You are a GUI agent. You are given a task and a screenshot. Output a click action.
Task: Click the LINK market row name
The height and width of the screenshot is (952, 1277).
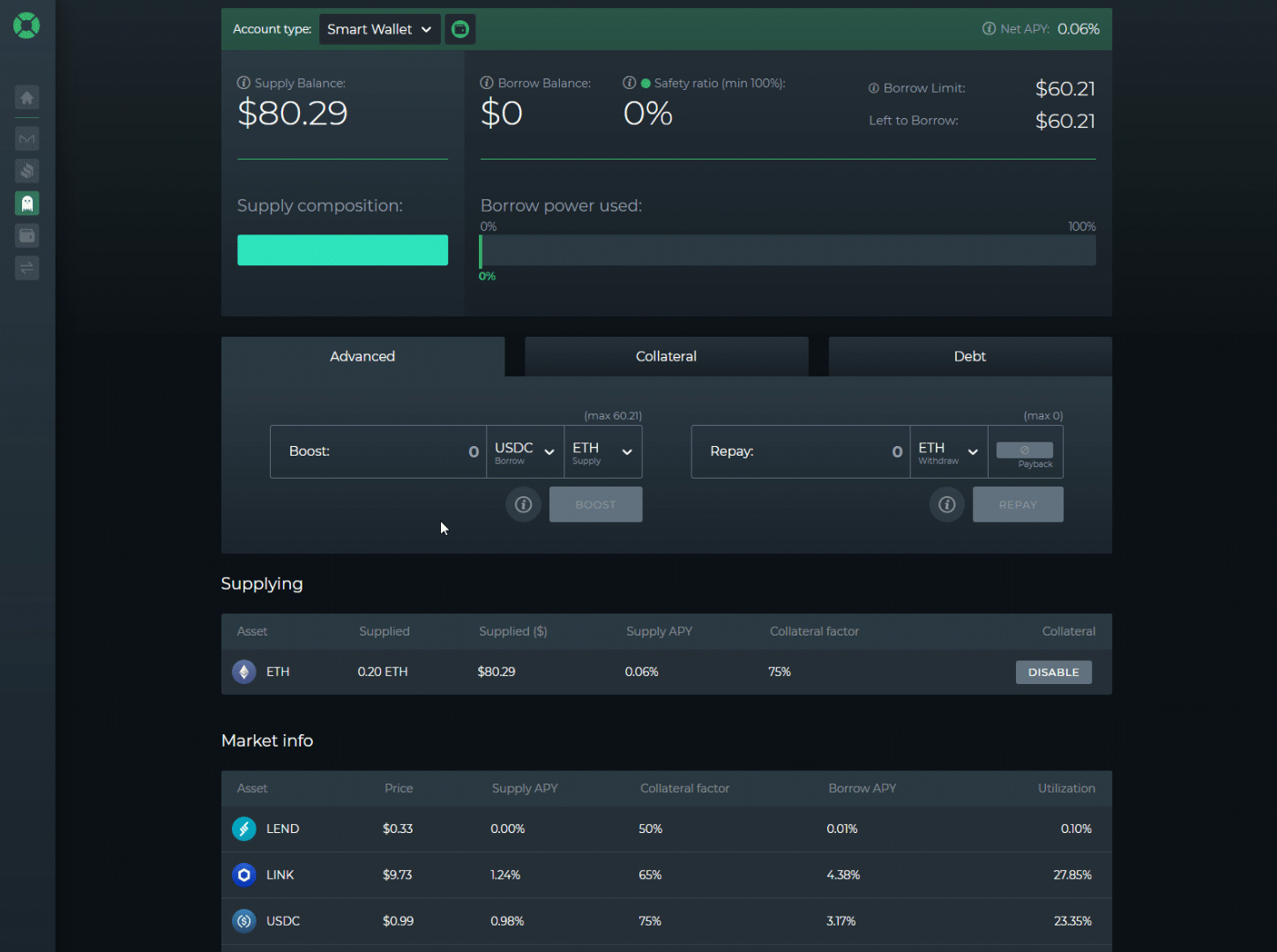[280, 874]
